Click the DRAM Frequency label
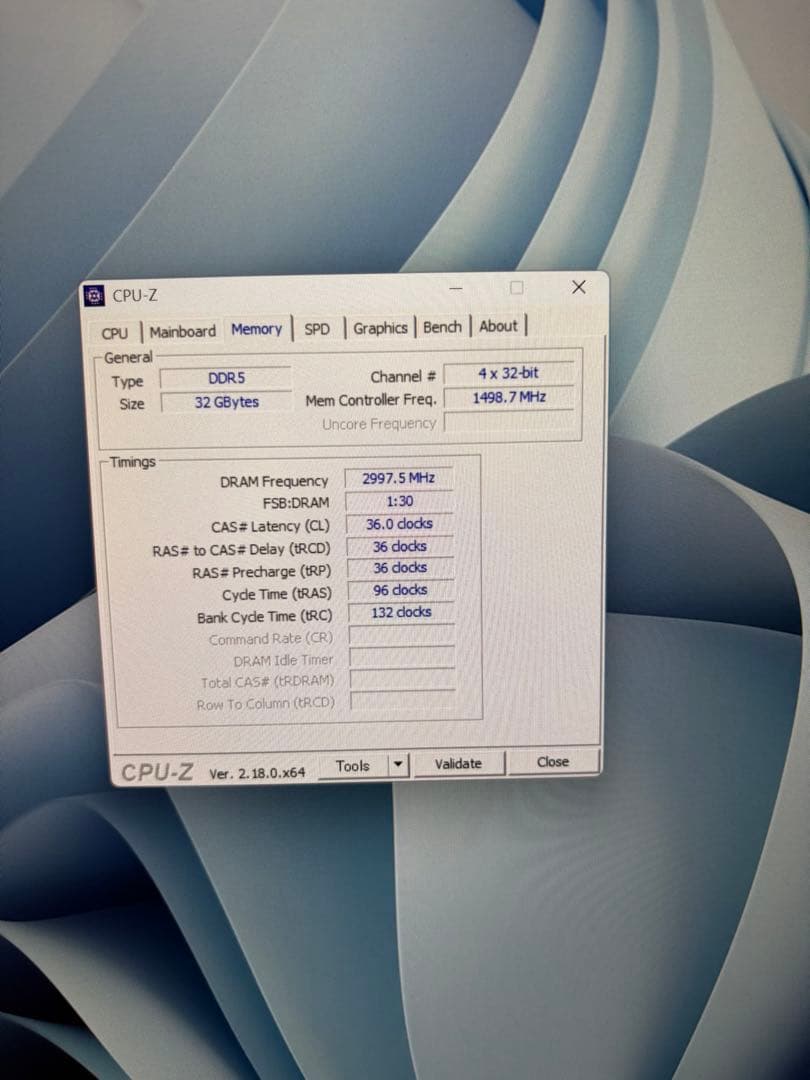Image resolution: width=810 pixels, height=1080 pixels. pyautogui.click(x=274, y=481)
